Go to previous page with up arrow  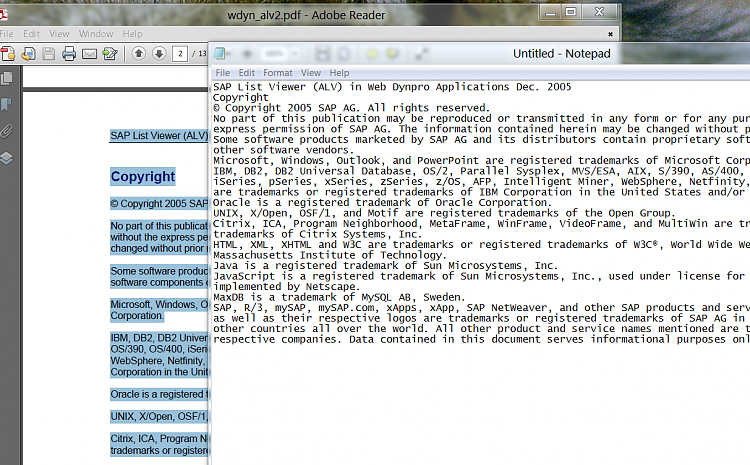[139, 53]
